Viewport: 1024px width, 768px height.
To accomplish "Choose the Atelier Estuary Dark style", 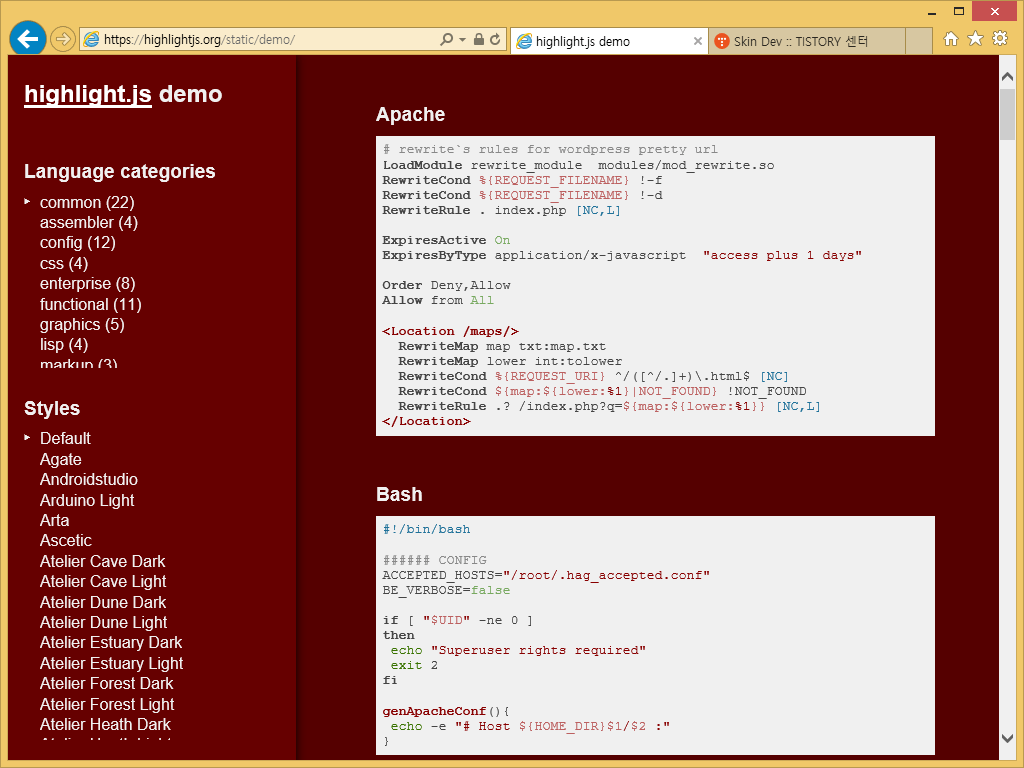I will 111,643.
